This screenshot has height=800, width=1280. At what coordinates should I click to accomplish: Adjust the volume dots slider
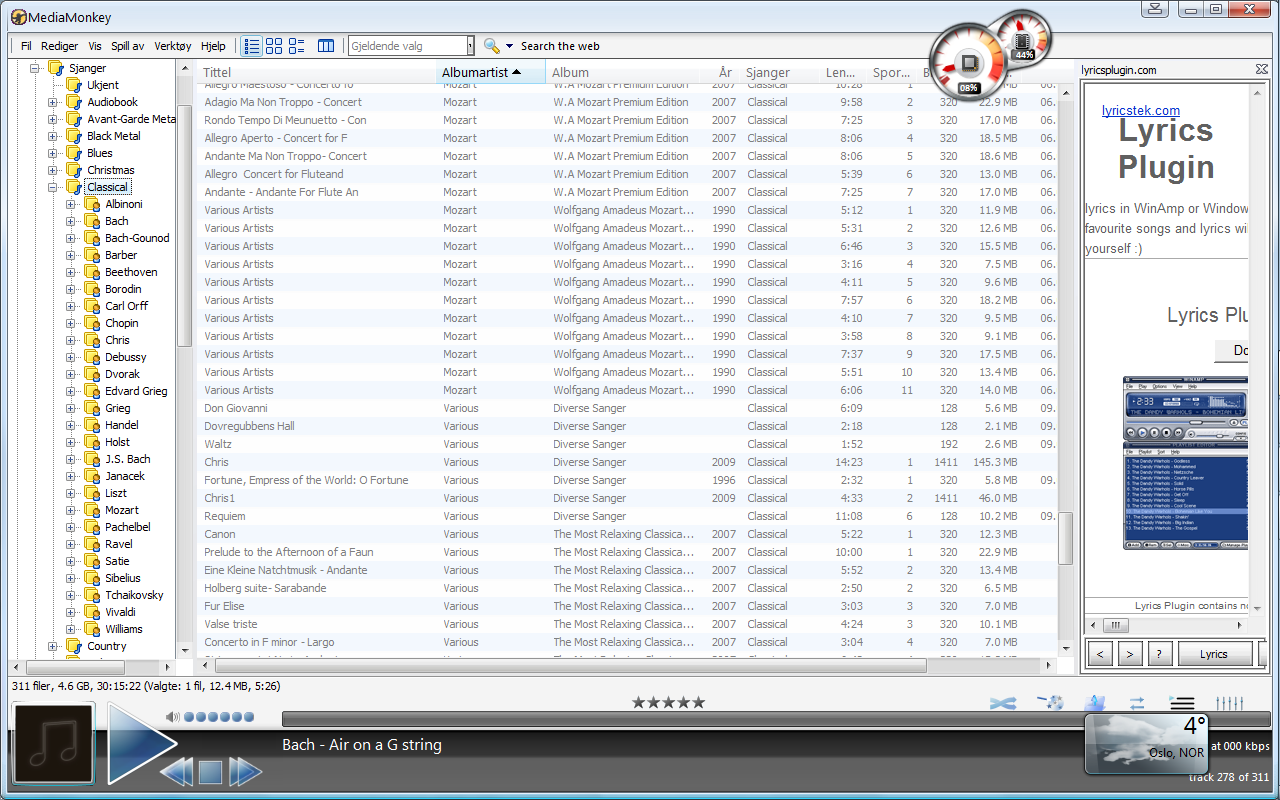[x=219, y=716]
